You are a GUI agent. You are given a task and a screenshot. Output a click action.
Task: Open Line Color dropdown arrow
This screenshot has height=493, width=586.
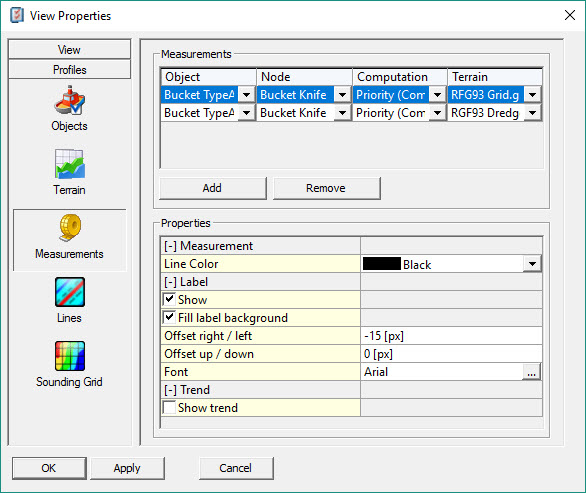[x=531, y=264]
